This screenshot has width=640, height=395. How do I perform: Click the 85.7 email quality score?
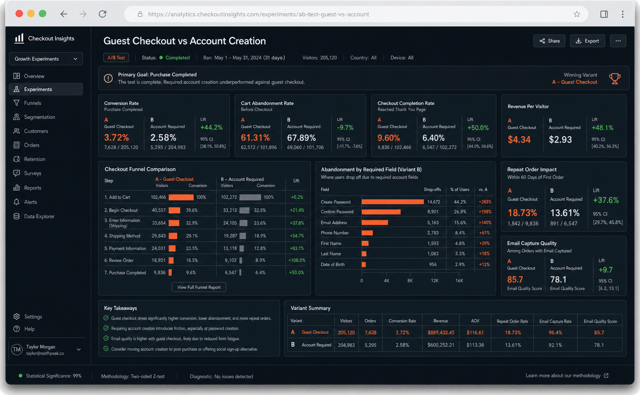coord(515,280)
